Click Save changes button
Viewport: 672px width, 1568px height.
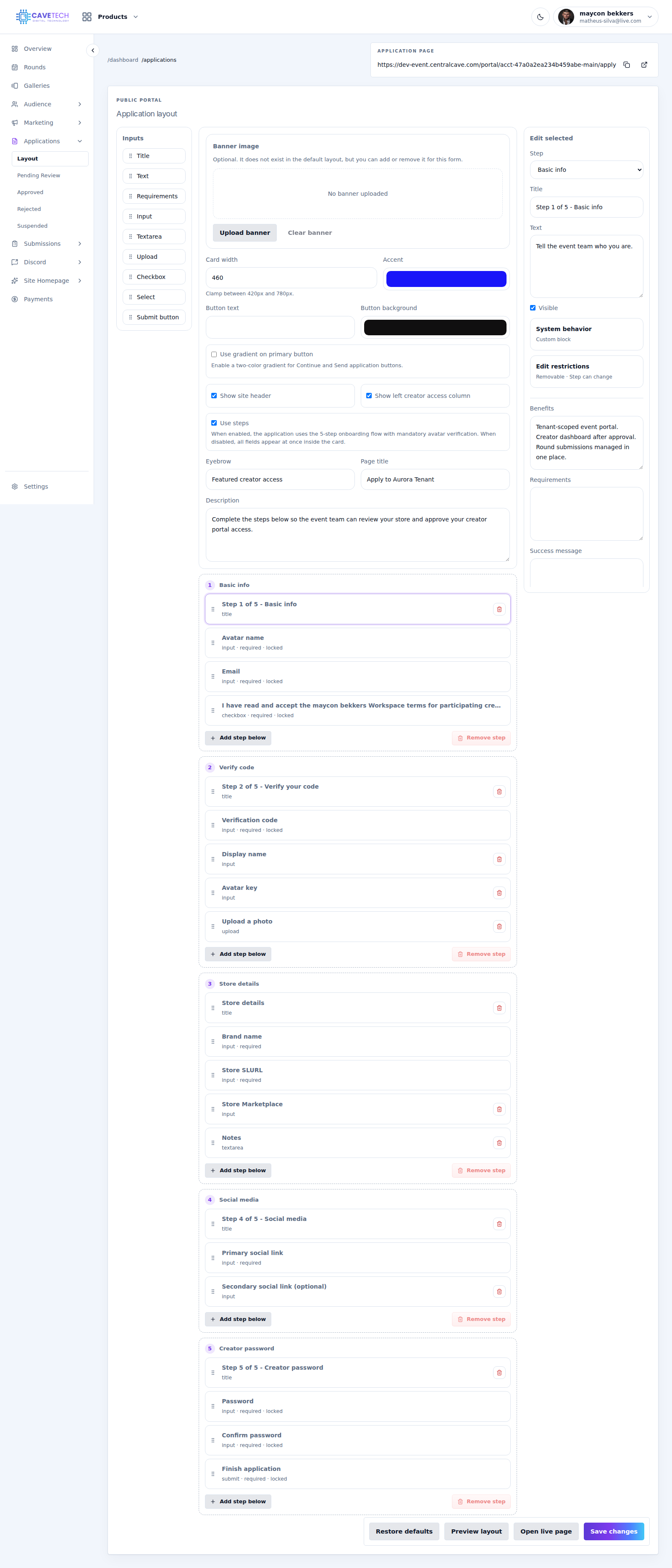(614, 1531)
